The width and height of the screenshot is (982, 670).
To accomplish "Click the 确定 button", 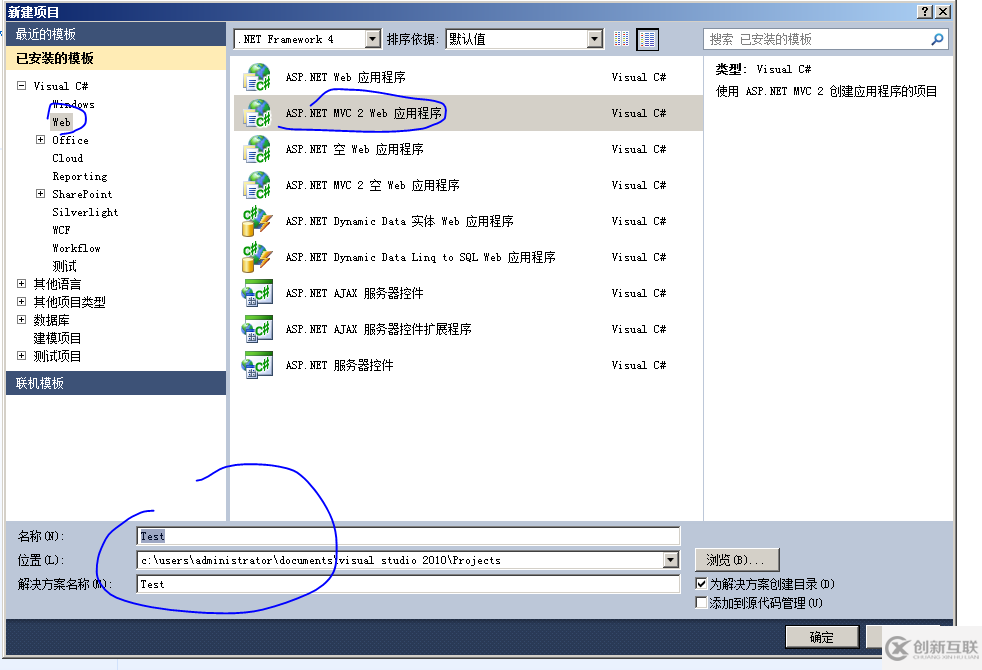I will (822, 637).
